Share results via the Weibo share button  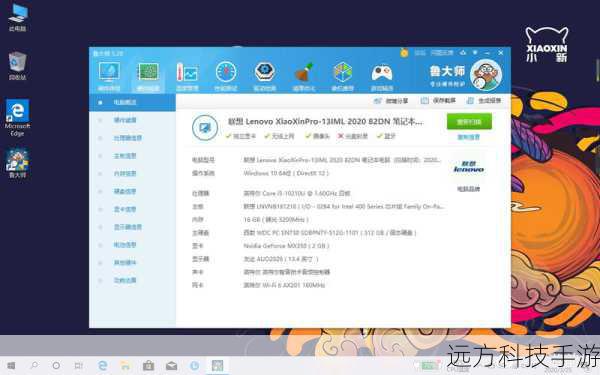(x=391, y=101)
